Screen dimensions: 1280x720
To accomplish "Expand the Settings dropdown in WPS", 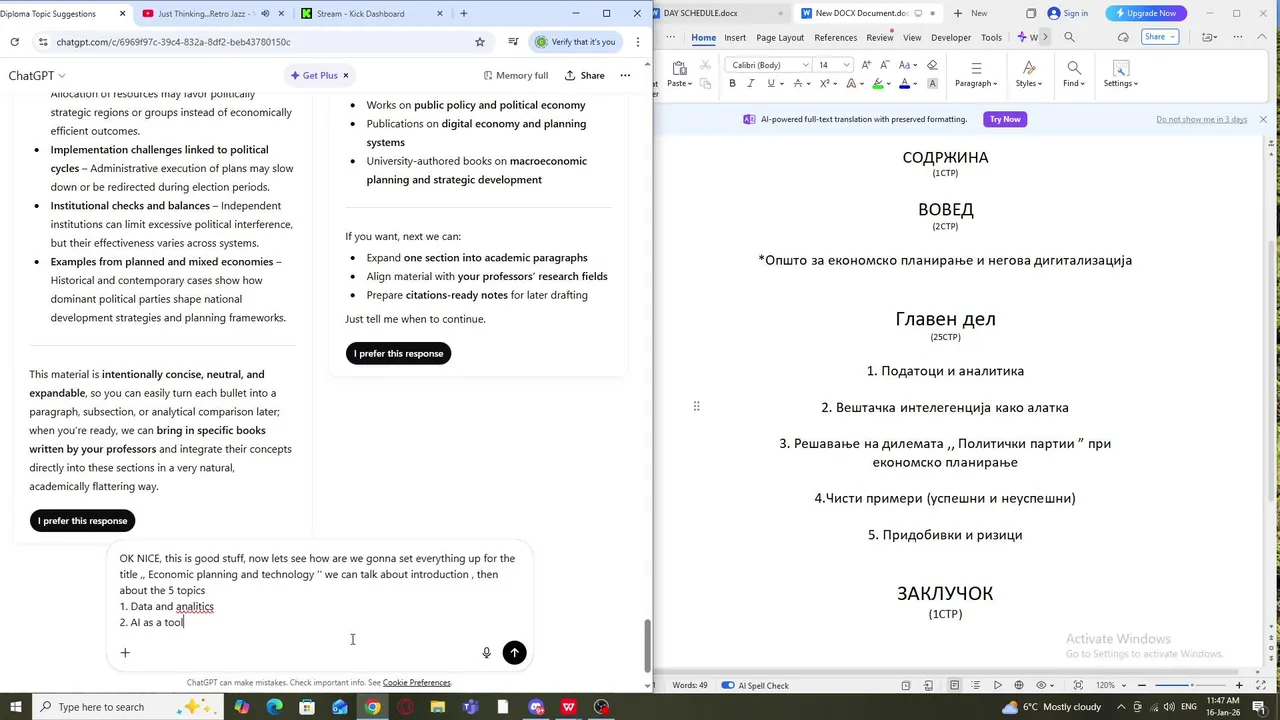I will pyautogui.click(x=1121, y=84).
